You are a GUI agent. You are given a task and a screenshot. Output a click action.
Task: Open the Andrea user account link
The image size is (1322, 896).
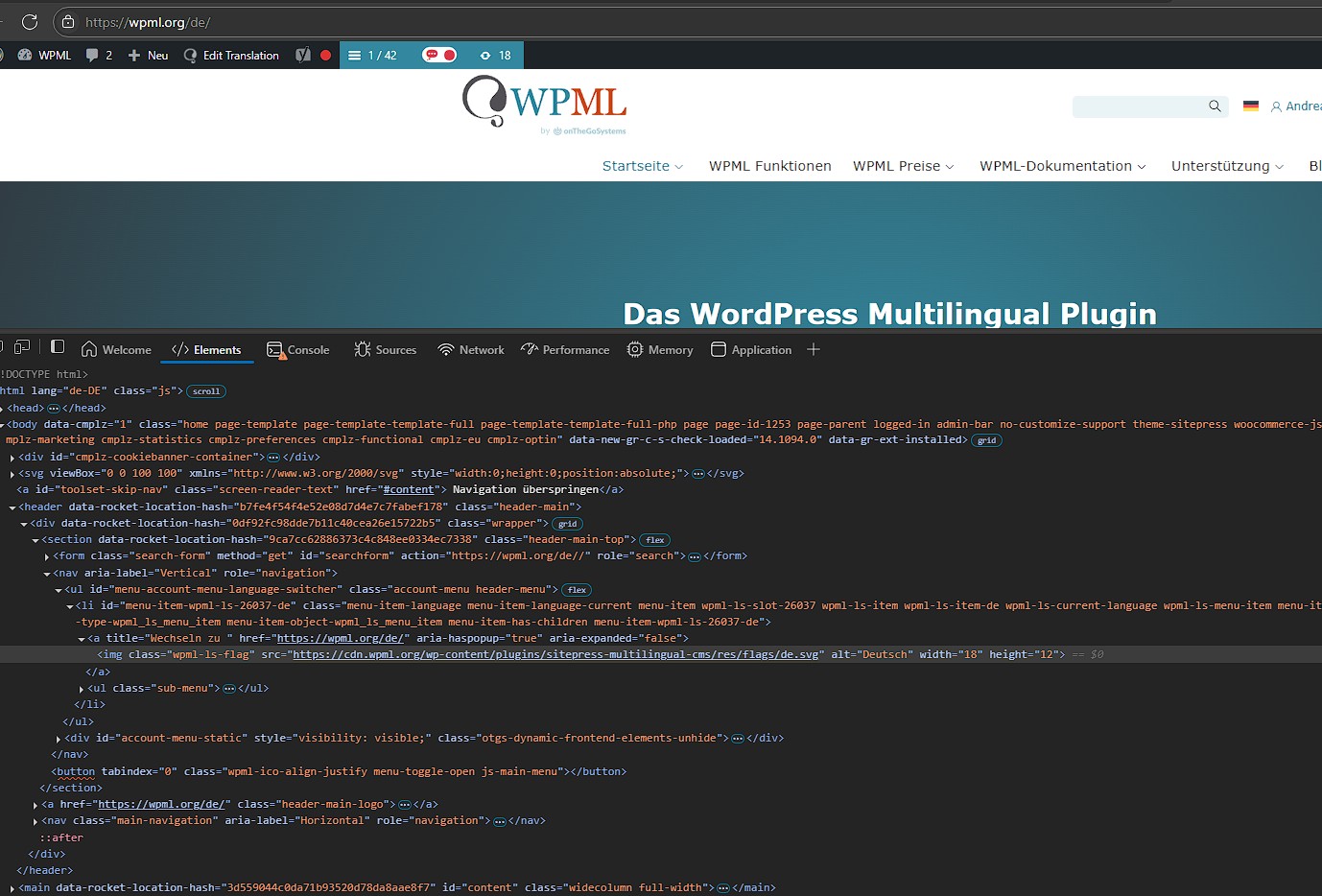(x=1296, y=106)
